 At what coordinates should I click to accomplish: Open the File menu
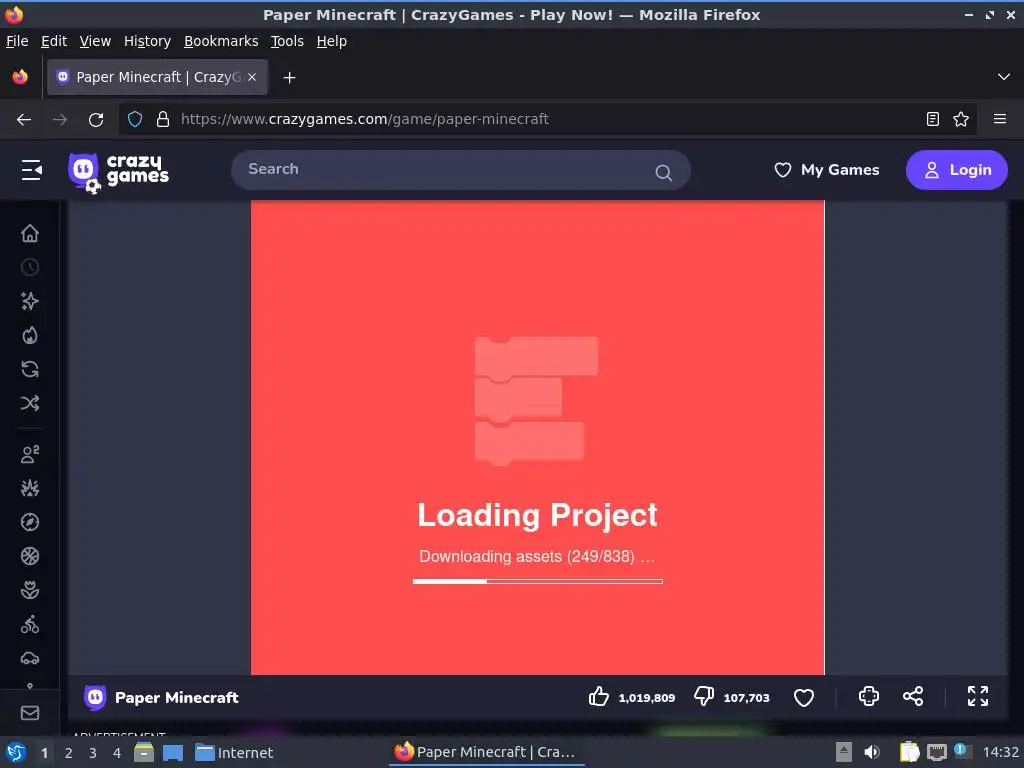(17, 41)
